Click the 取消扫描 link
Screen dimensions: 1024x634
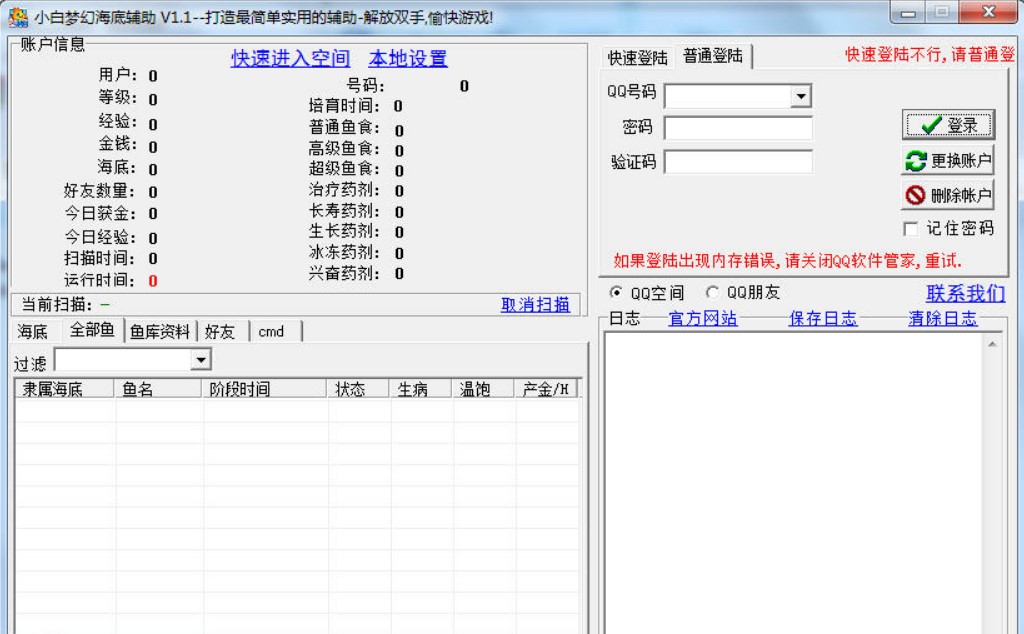click(x=536, y=304)
